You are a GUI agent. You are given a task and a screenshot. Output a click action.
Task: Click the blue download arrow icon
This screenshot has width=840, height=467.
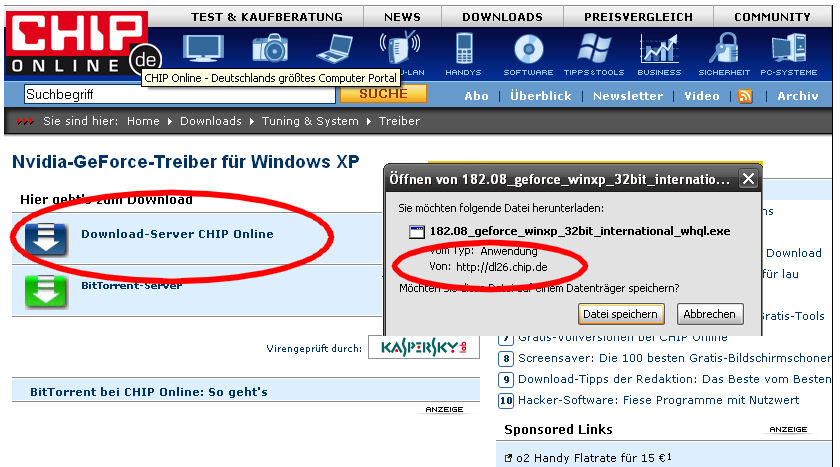tap(46, 238)
